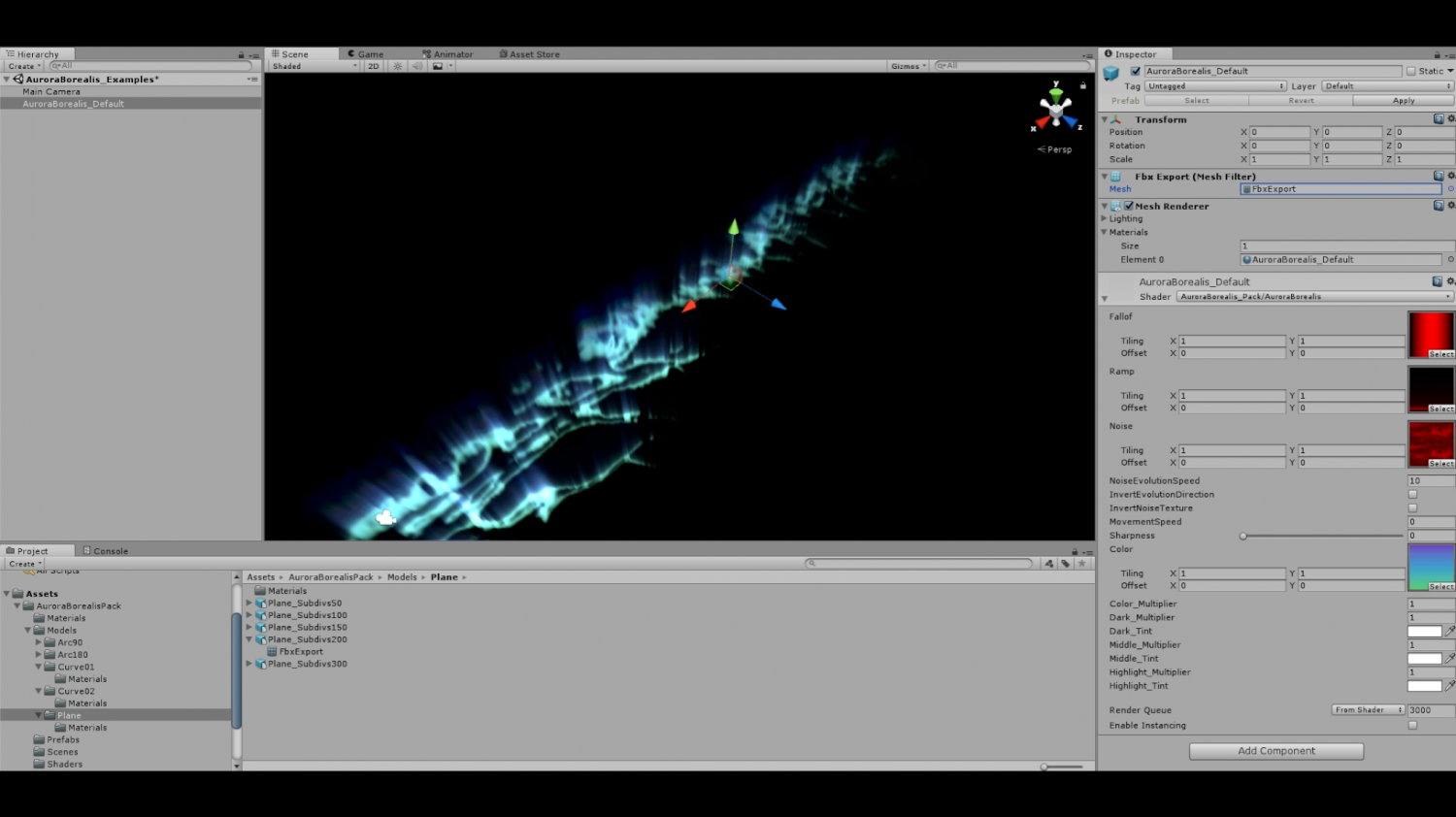
Task: Open the Asset Store tab
Action: pyautogui.click(x=530, y=54)
